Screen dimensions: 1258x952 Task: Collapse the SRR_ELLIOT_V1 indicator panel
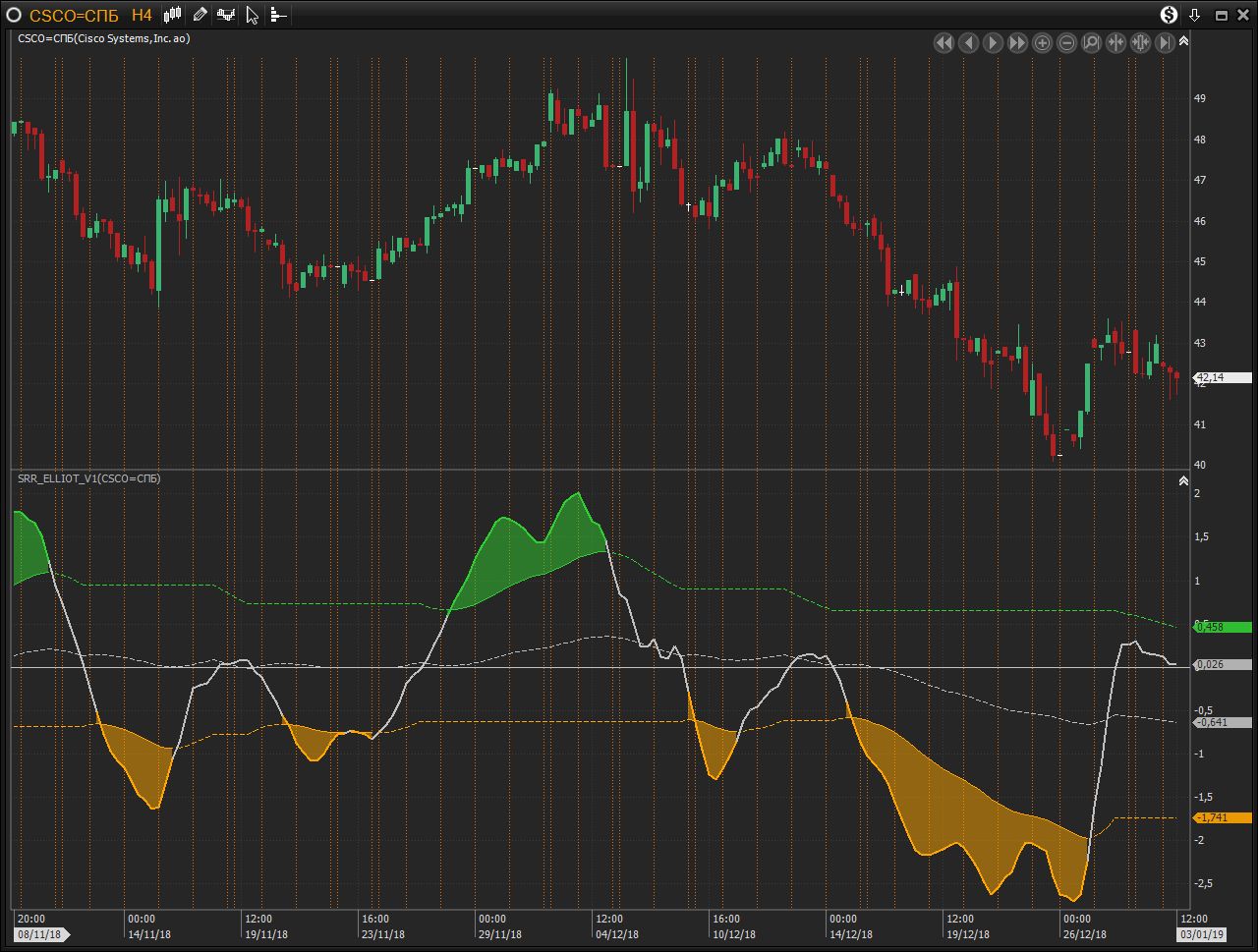coord(1183,481)
